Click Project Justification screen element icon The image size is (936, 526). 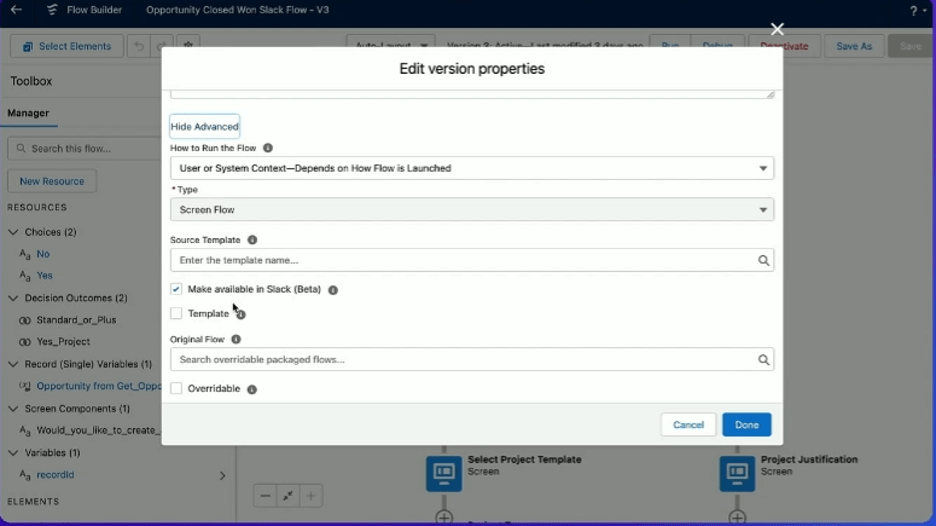tap(737, 473)
